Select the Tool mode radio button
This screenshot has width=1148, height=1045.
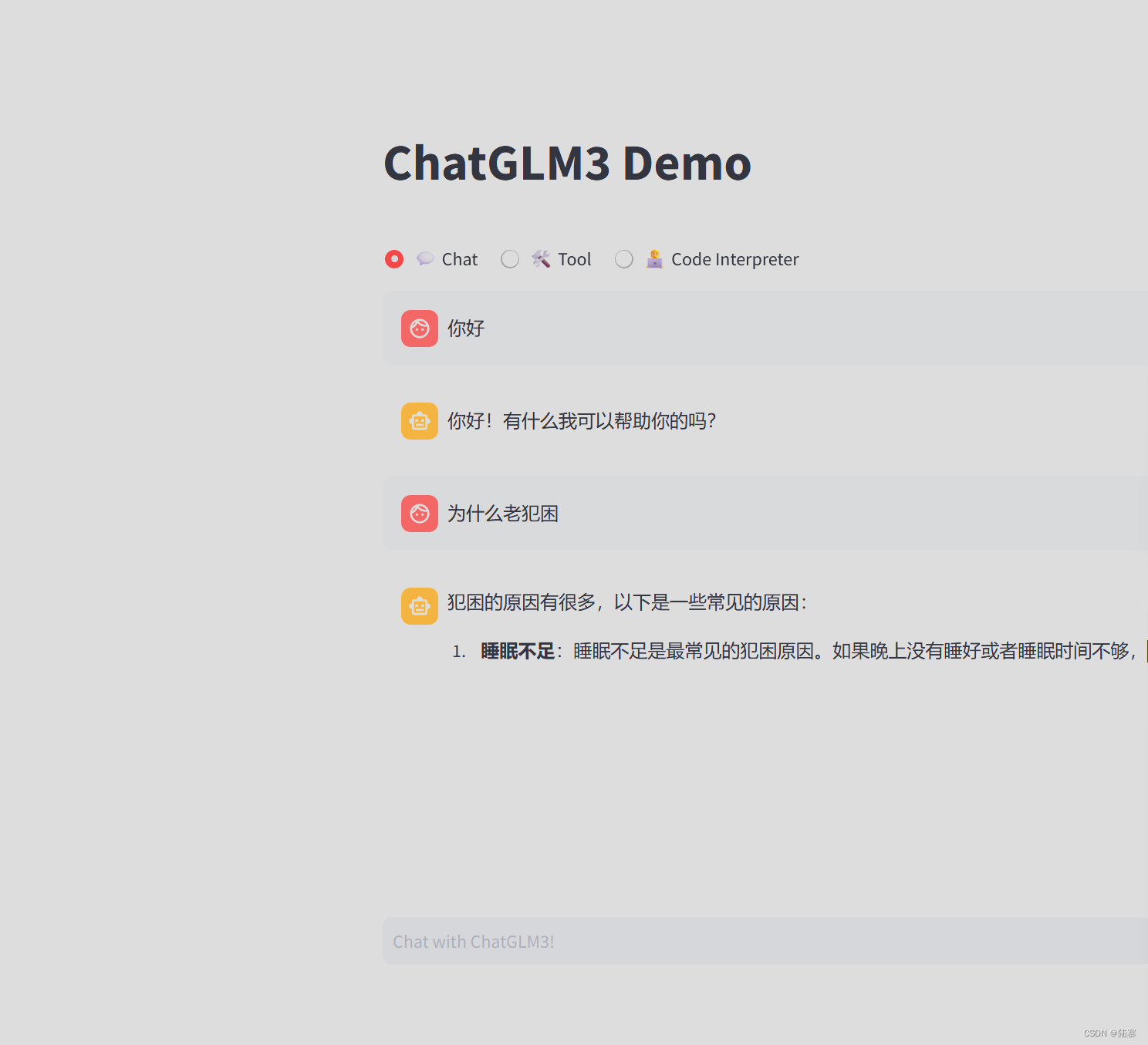click(x=510, y=259)
